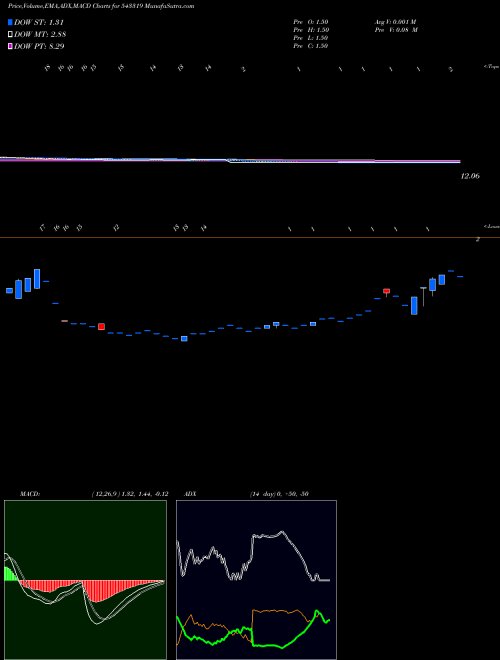Screen dimensions: 500x660
Task: Click the 'Pre L: 1.50' value
Action: (x=311, y=38)
